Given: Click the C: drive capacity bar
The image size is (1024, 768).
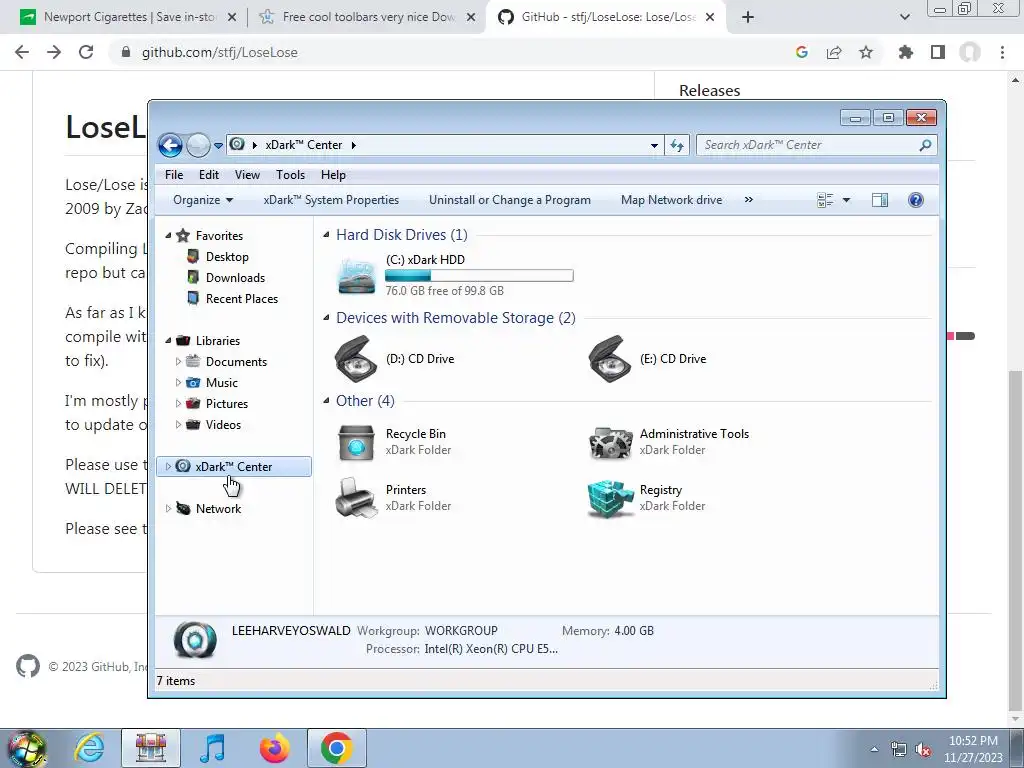Looking at the screenshot, I should pyautogui.click(x=479, y=276).
